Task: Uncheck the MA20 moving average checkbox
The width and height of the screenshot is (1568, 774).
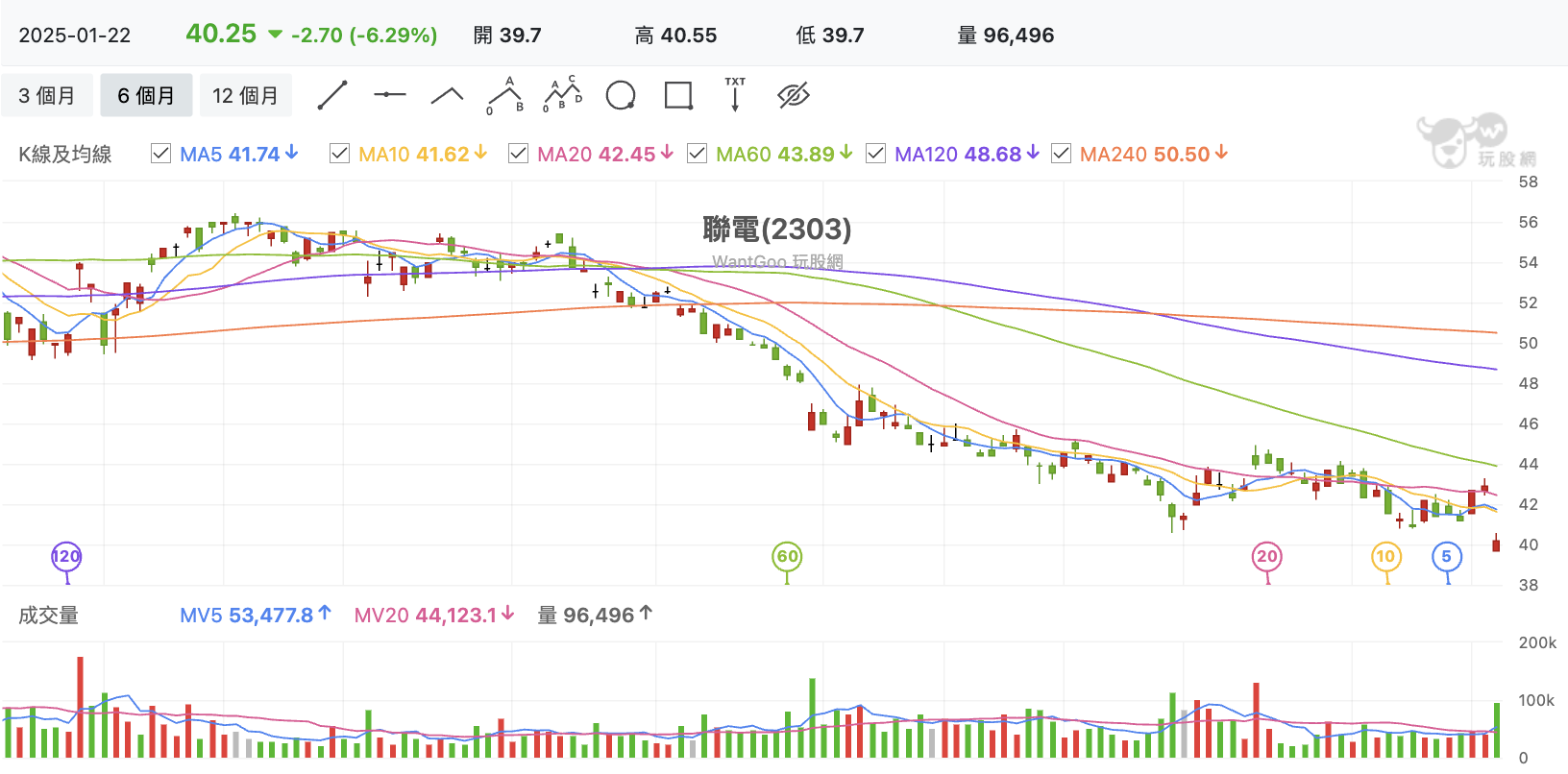Action: coord(519,154)
